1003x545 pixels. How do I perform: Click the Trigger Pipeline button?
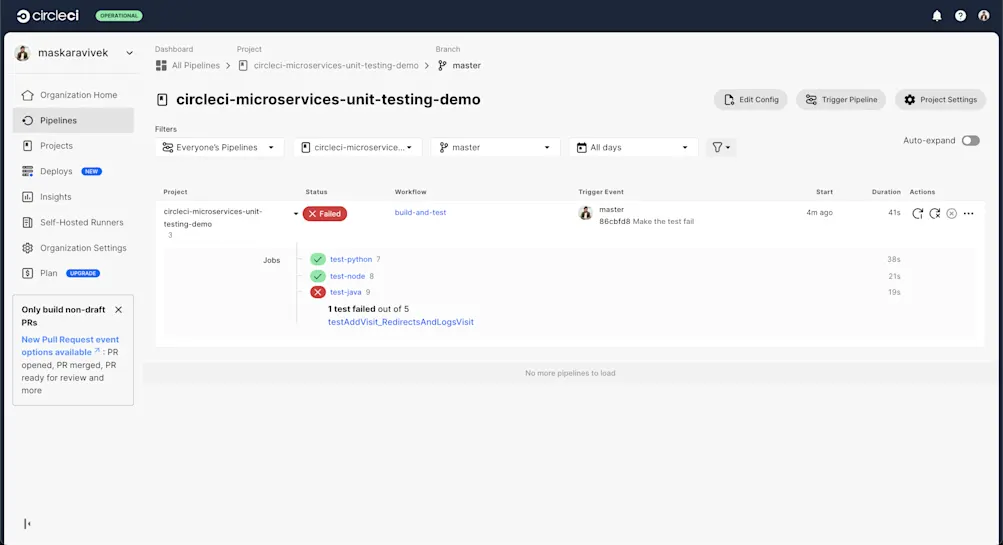841,100
